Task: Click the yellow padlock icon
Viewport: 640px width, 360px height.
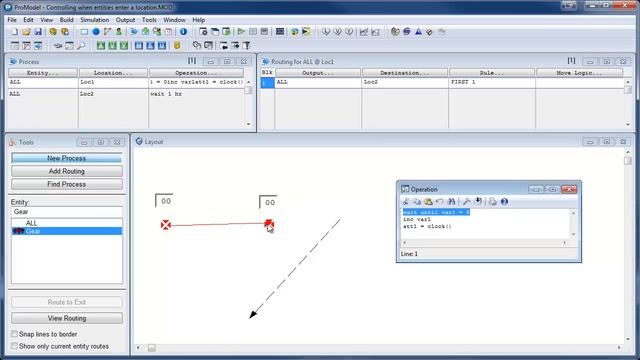Action: point(177,46)
